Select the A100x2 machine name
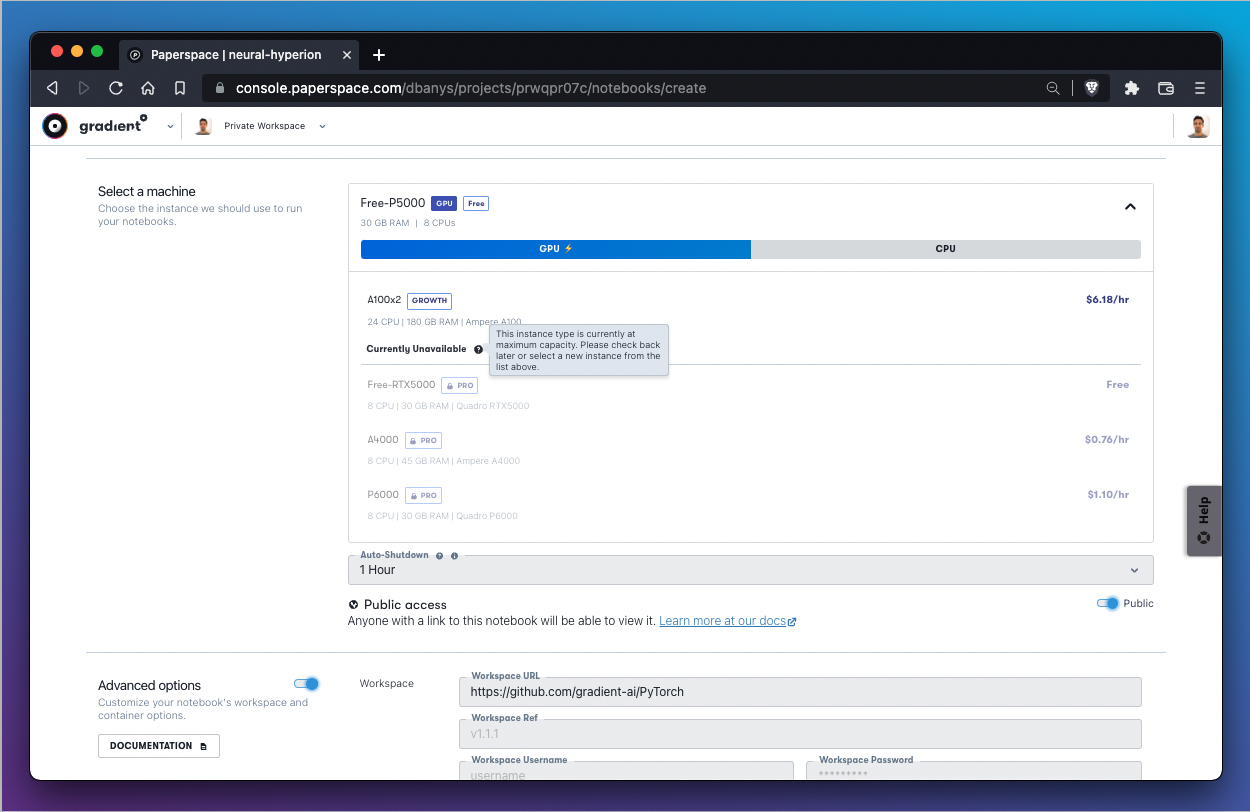Screen dimensions: 1250x812 (x=384, y=300)
